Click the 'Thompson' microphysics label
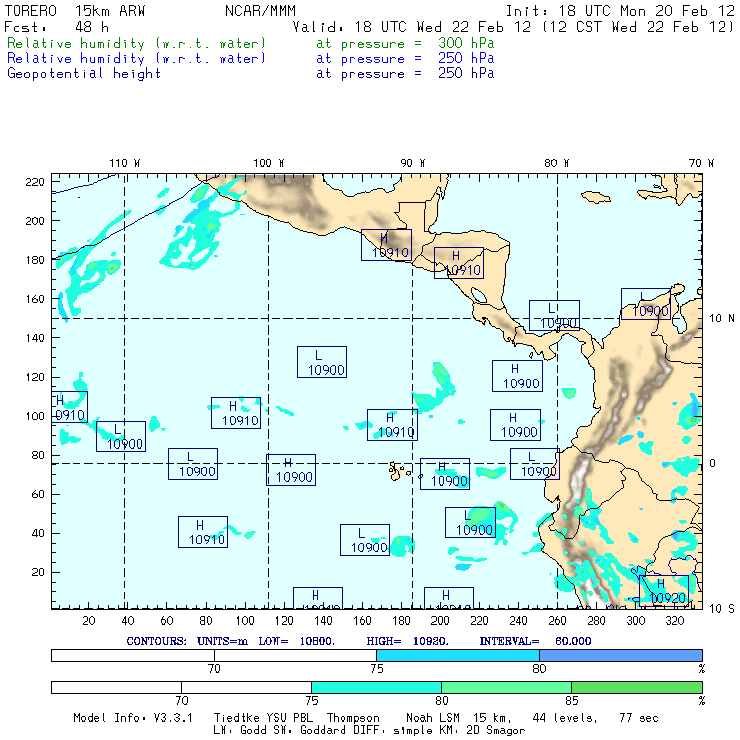The width and height of the screenshot is (740, 740). [x=353, y=718]
